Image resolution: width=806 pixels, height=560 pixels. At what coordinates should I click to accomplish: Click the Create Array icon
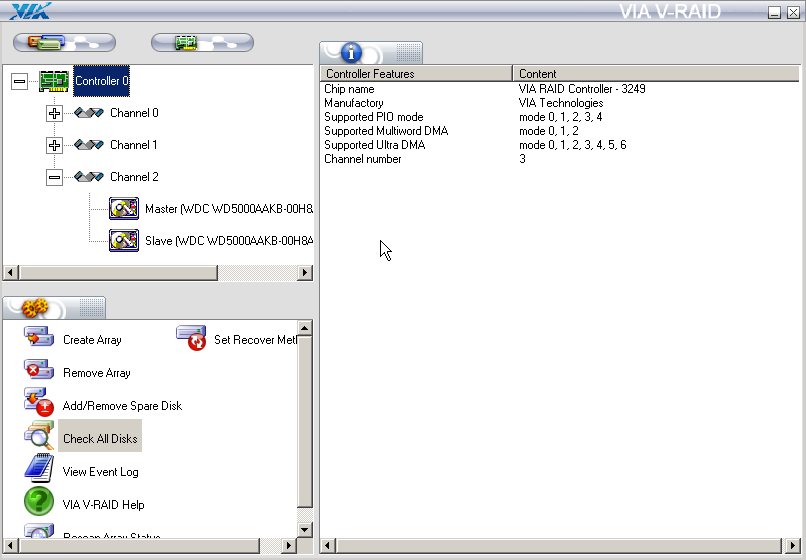tap(39, 337)
